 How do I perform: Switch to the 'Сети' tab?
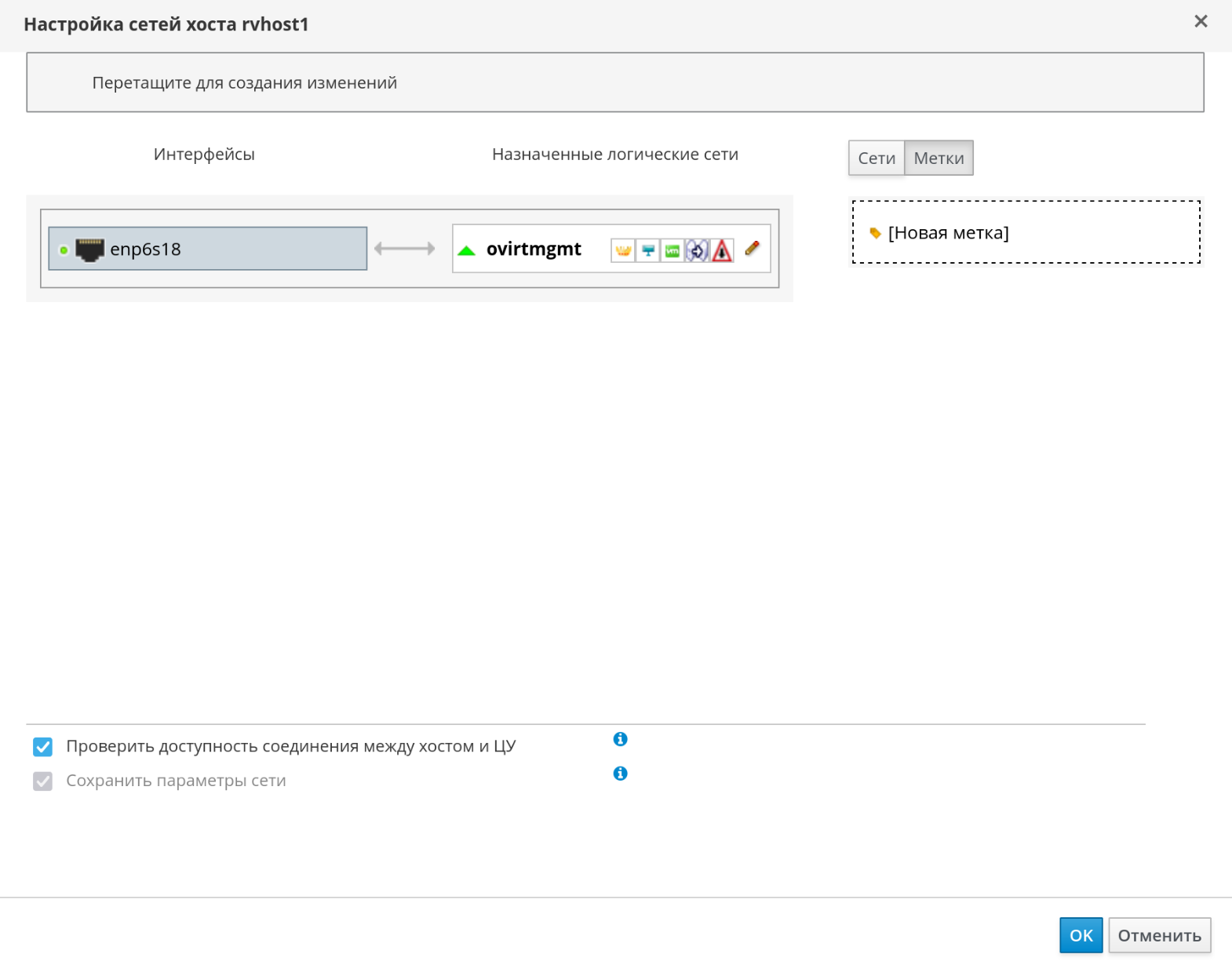click(x=876, y=158)
